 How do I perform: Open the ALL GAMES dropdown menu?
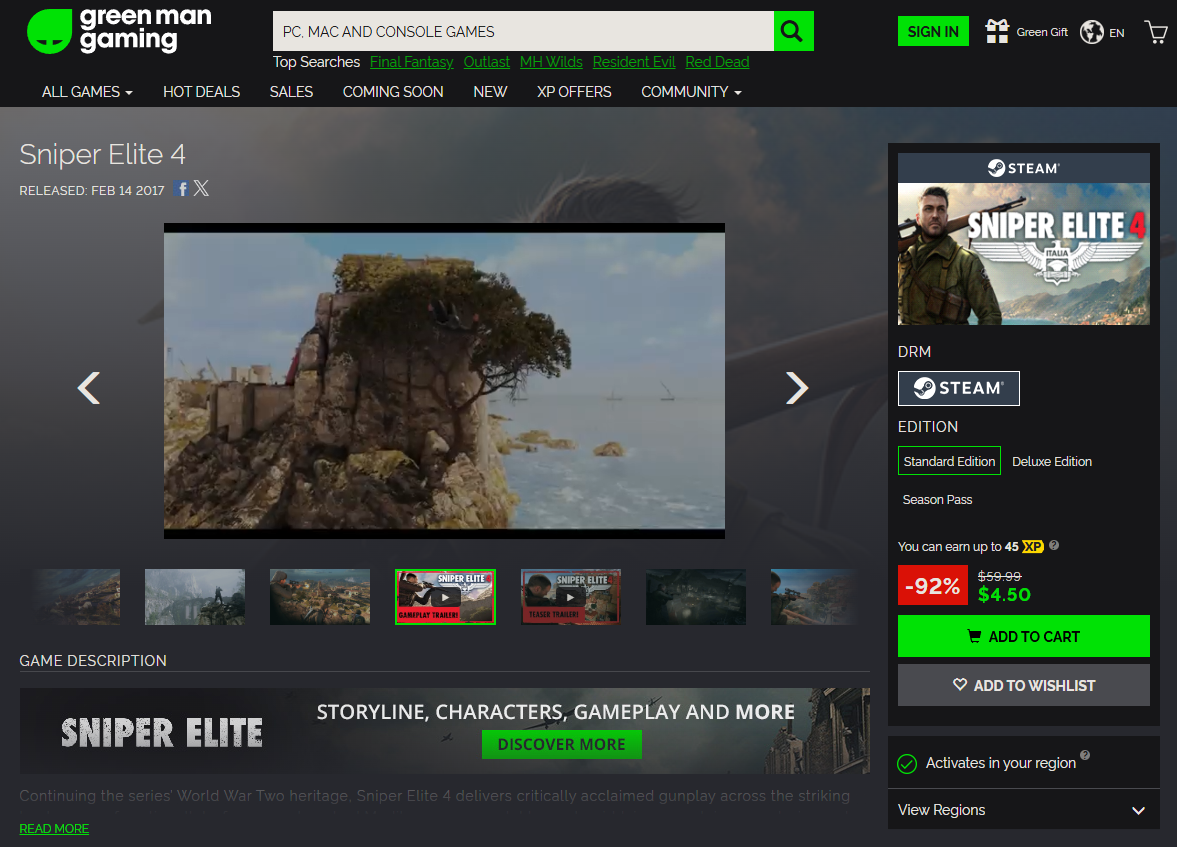[x=87, y=92]
